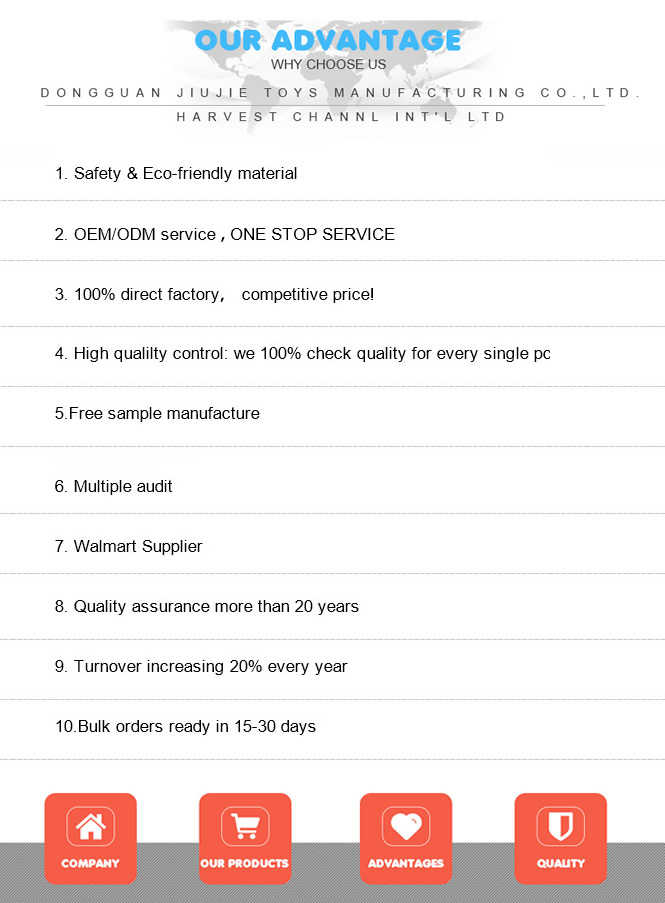This screenshot has width=665, height=903.
Task: Click Bulk orders ready in 15-30 days
Action: [x=185, y=726]
